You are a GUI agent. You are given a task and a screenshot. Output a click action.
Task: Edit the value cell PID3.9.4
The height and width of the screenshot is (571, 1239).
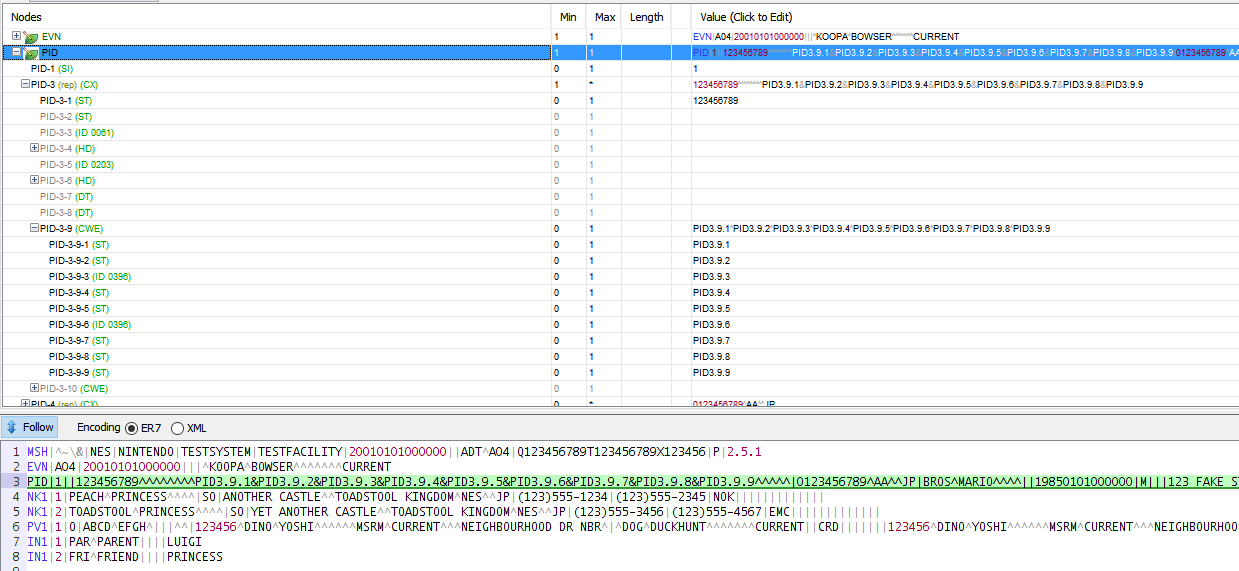[965, 293]
